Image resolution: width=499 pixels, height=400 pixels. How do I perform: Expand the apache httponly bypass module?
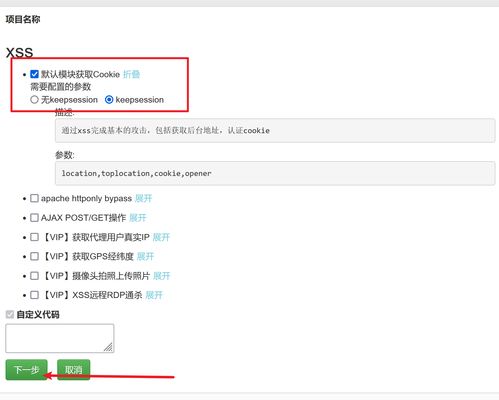(x=144, y=198)
